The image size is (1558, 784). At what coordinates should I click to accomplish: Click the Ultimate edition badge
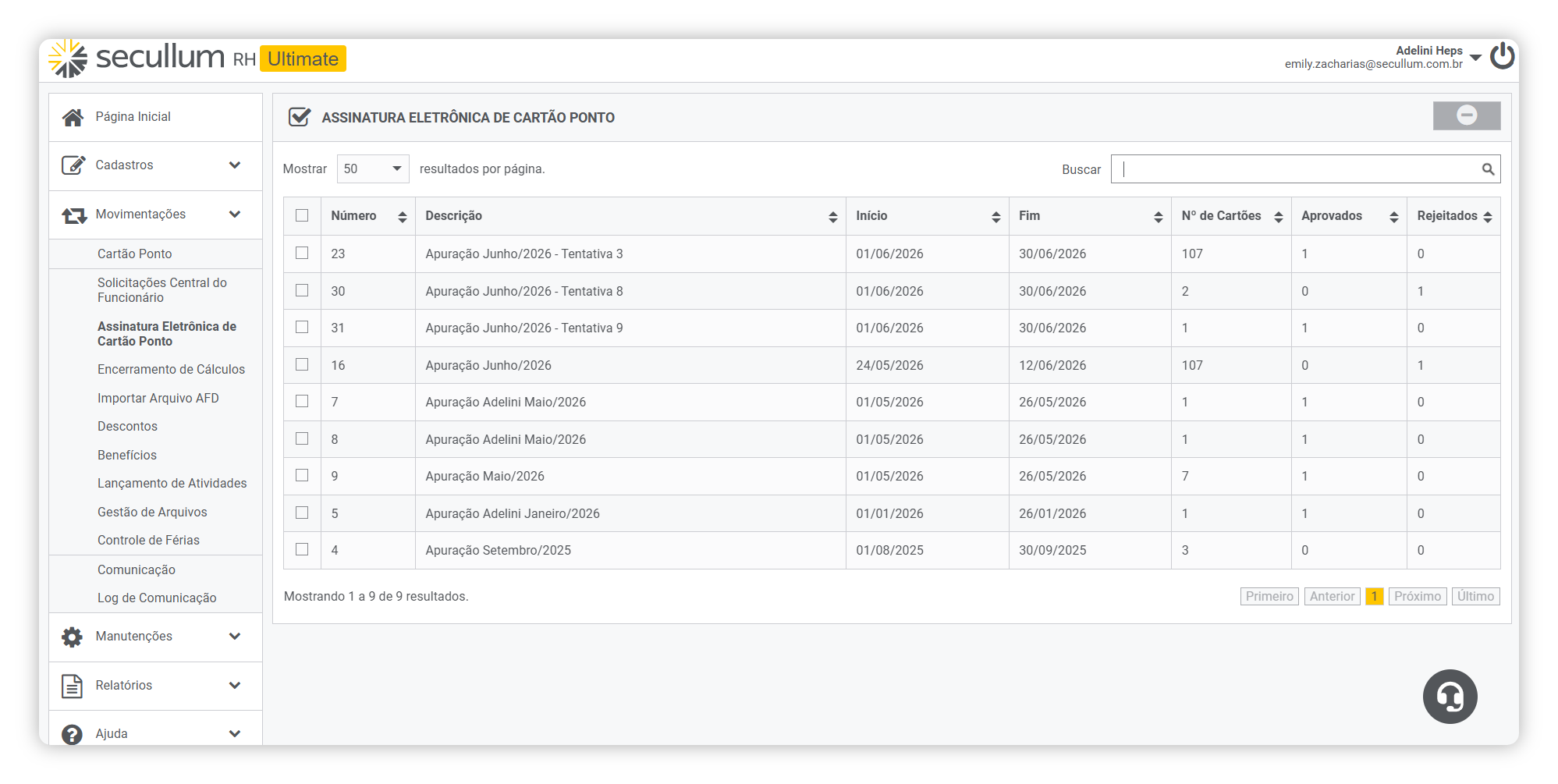tap(303, 59)
